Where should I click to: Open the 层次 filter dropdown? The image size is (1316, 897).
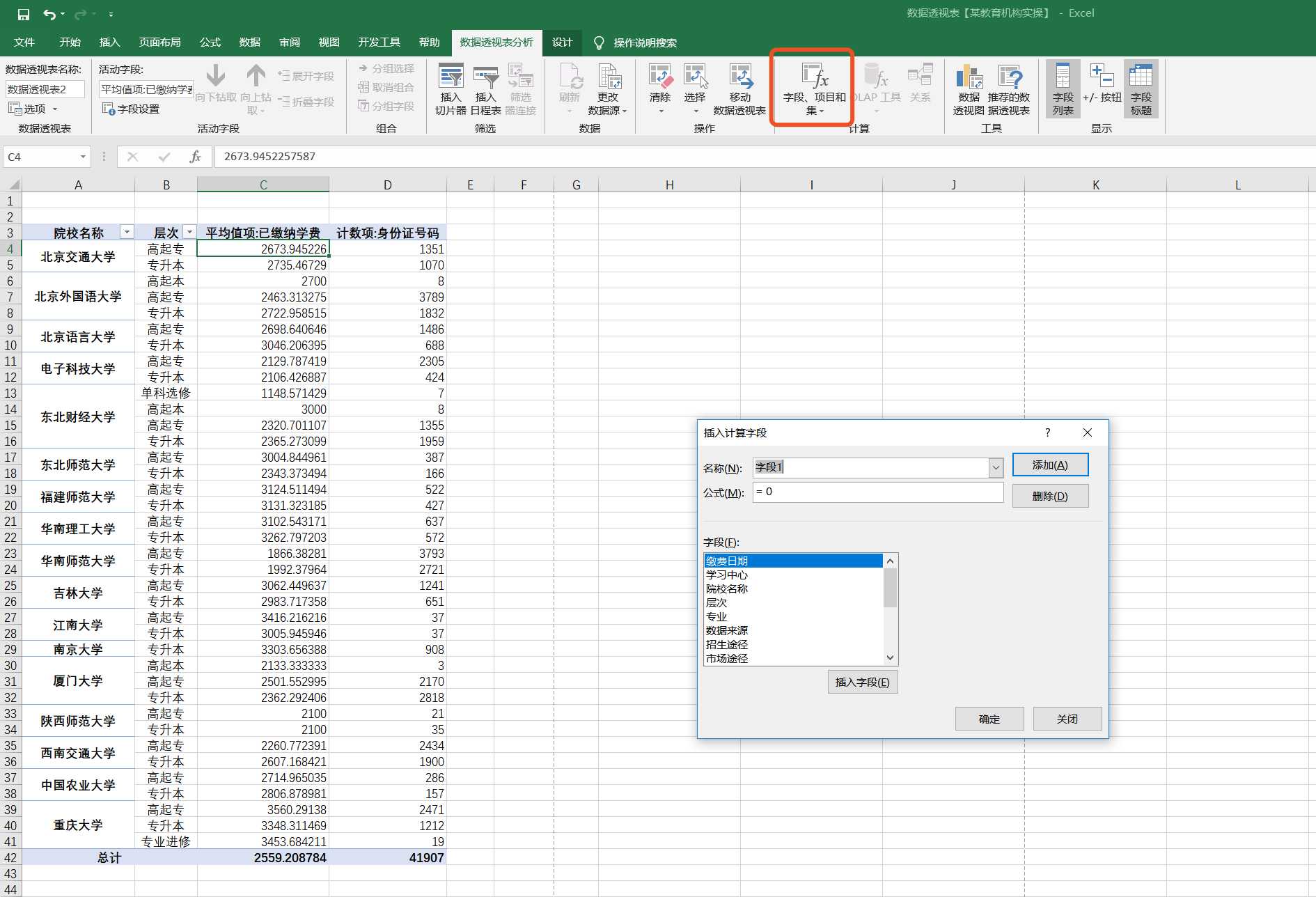[189, 233]
